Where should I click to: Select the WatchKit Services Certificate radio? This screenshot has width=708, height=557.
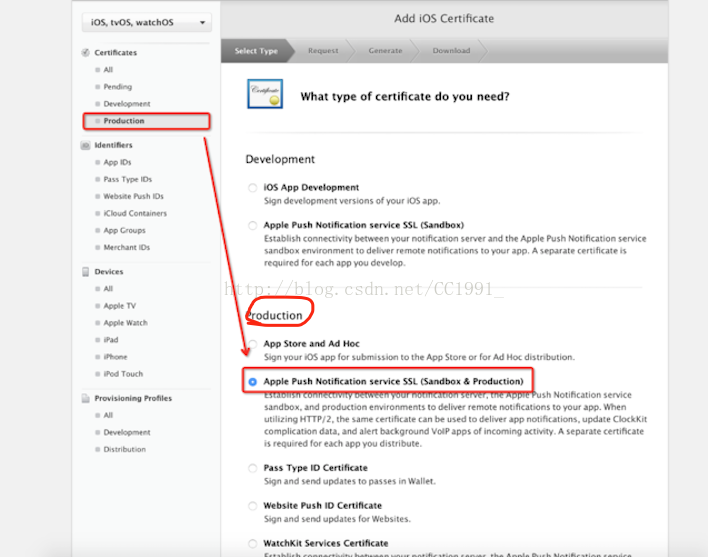point(252,543)
